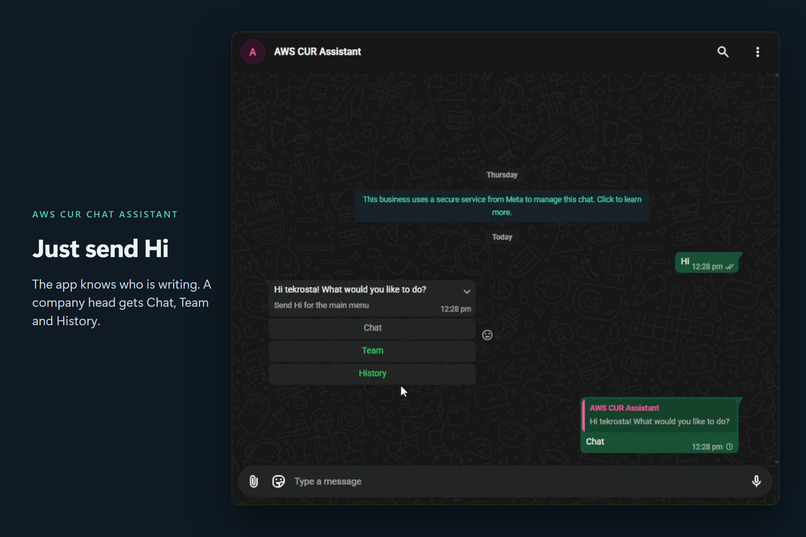This screenshot has height=537, width=806.
Task: Select the Team quick reply button
Action: point(372,350)
